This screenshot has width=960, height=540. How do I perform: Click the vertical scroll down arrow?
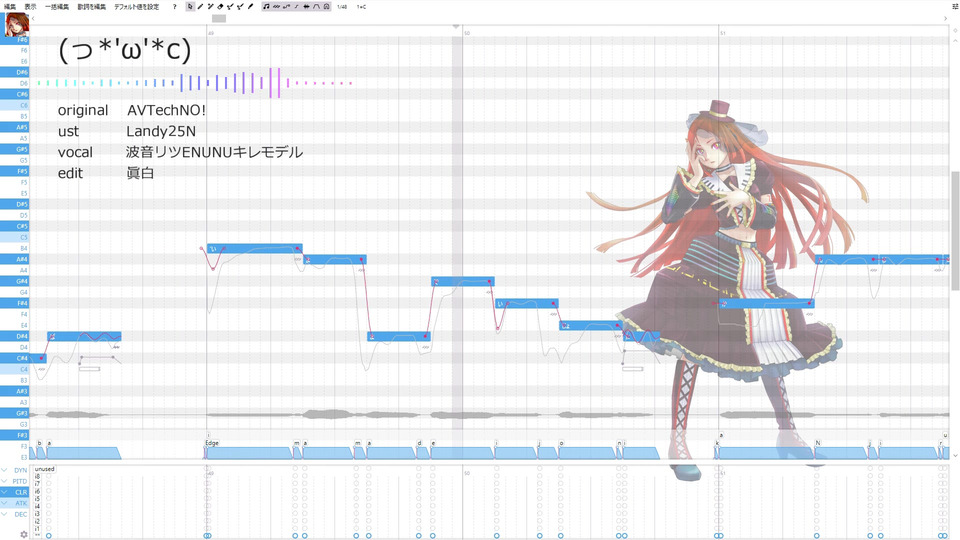pyautogui.click(x=955, y=456)
